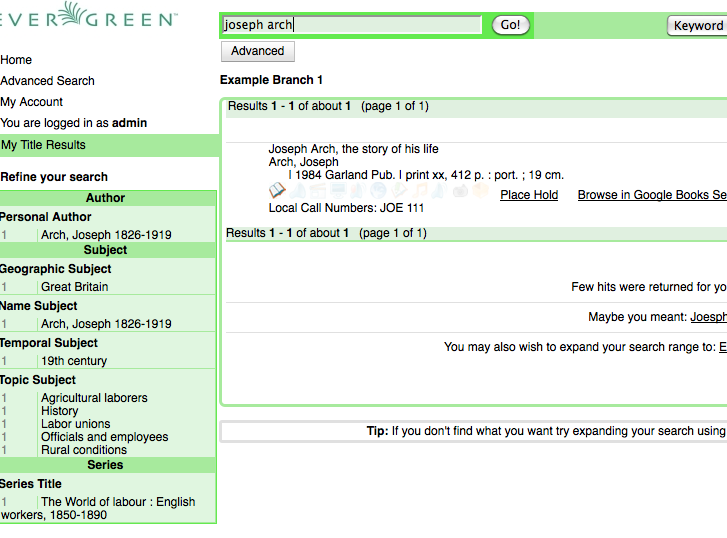This screenshot has width=727, height=538.
Task: Click author Arch, Joseph under the result title
Action: tap(303, 162)
